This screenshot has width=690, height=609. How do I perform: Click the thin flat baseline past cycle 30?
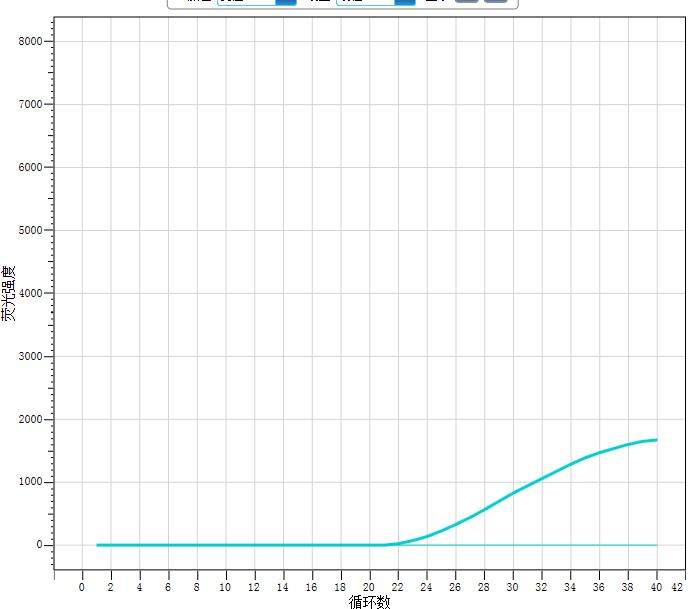(585, 545)
